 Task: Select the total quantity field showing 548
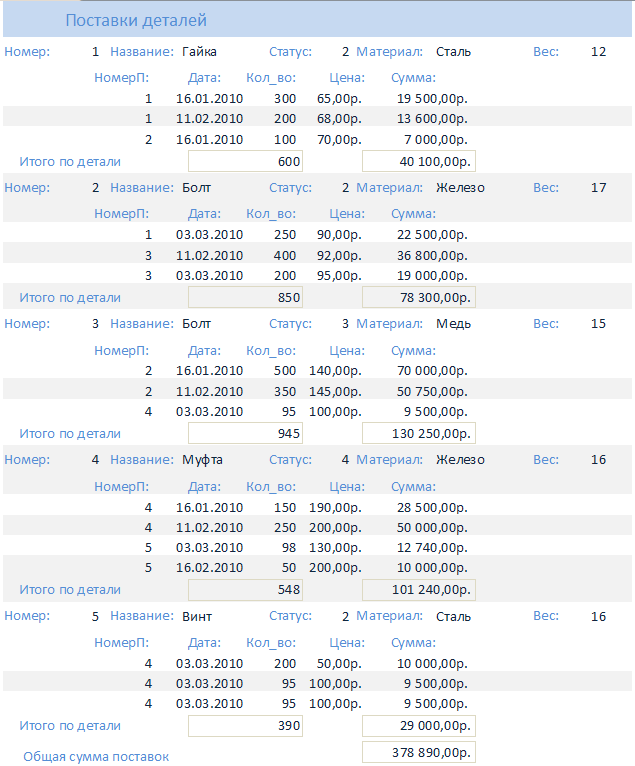[245, 589]
